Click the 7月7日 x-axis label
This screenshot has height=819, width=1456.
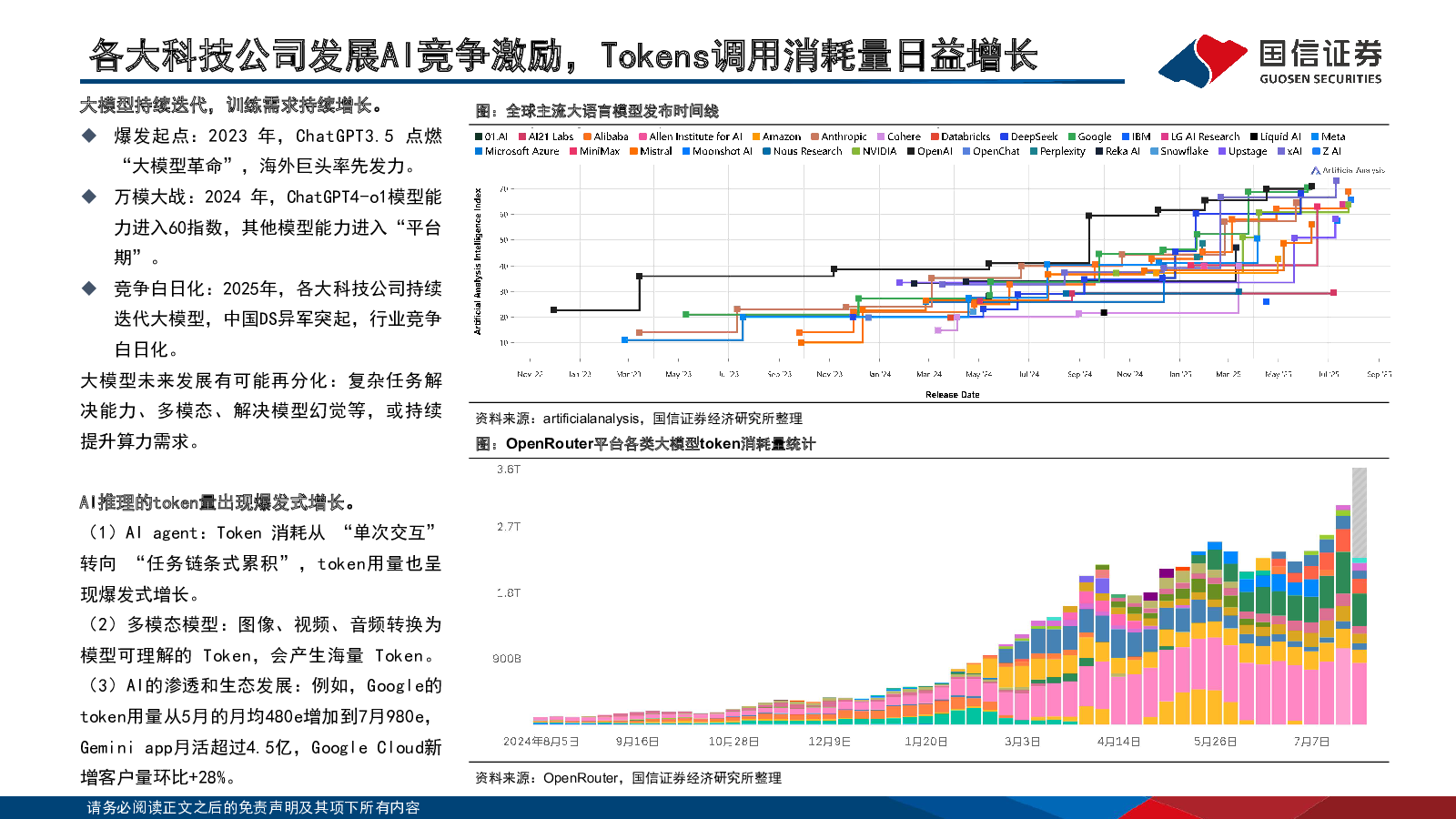pyautogui.click(x=1312, y=742)
